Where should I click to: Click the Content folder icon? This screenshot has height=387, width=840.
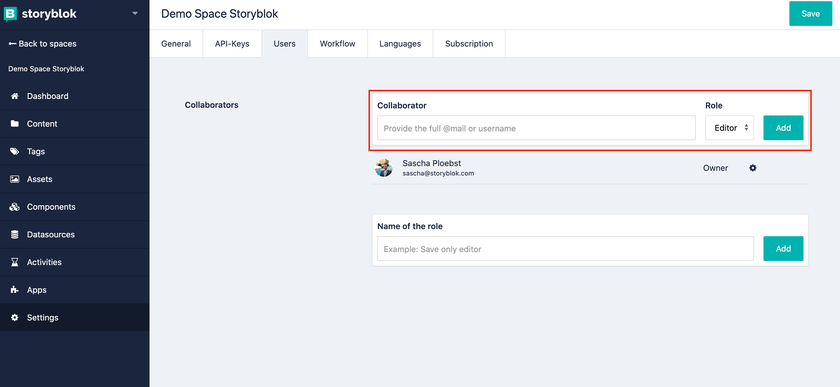(x=14, y=124)
